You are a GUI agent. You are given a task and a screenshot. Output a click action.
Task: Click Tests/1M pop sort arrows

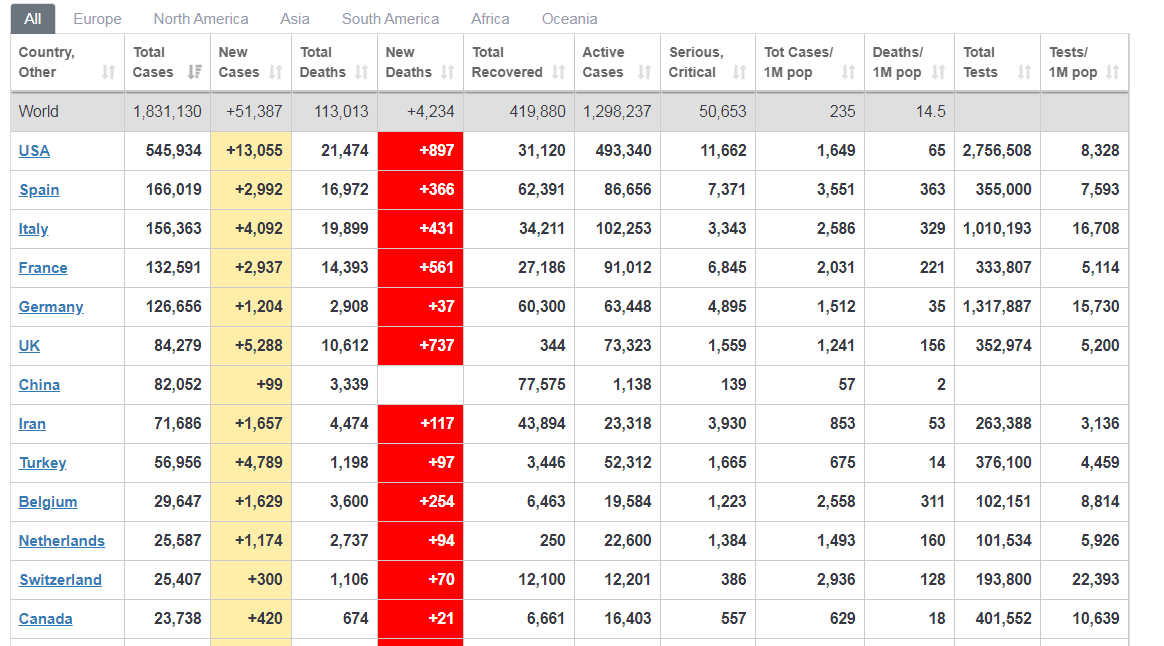click(1113, 72)
